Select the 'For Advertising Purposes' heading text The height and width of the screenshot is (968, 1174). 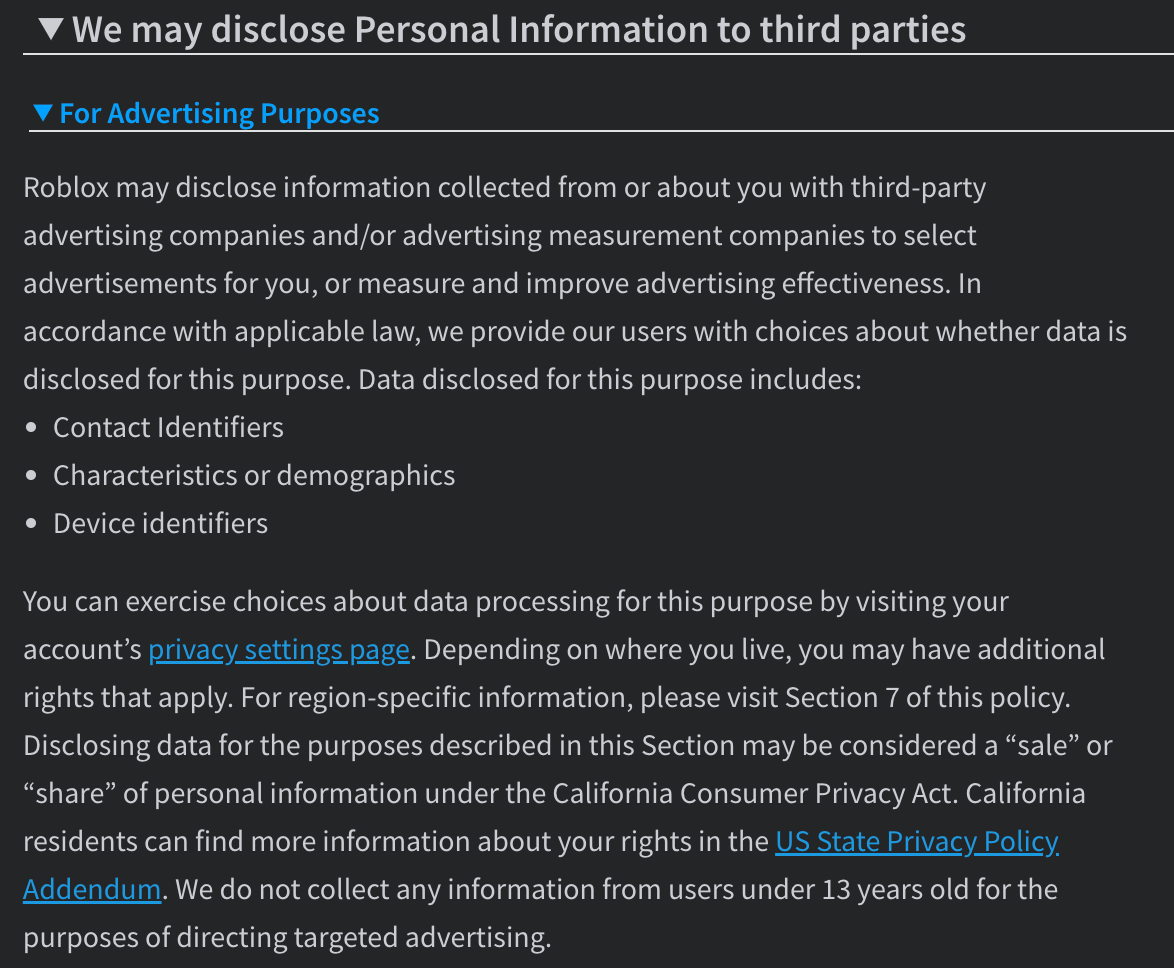tap(218, 113)
